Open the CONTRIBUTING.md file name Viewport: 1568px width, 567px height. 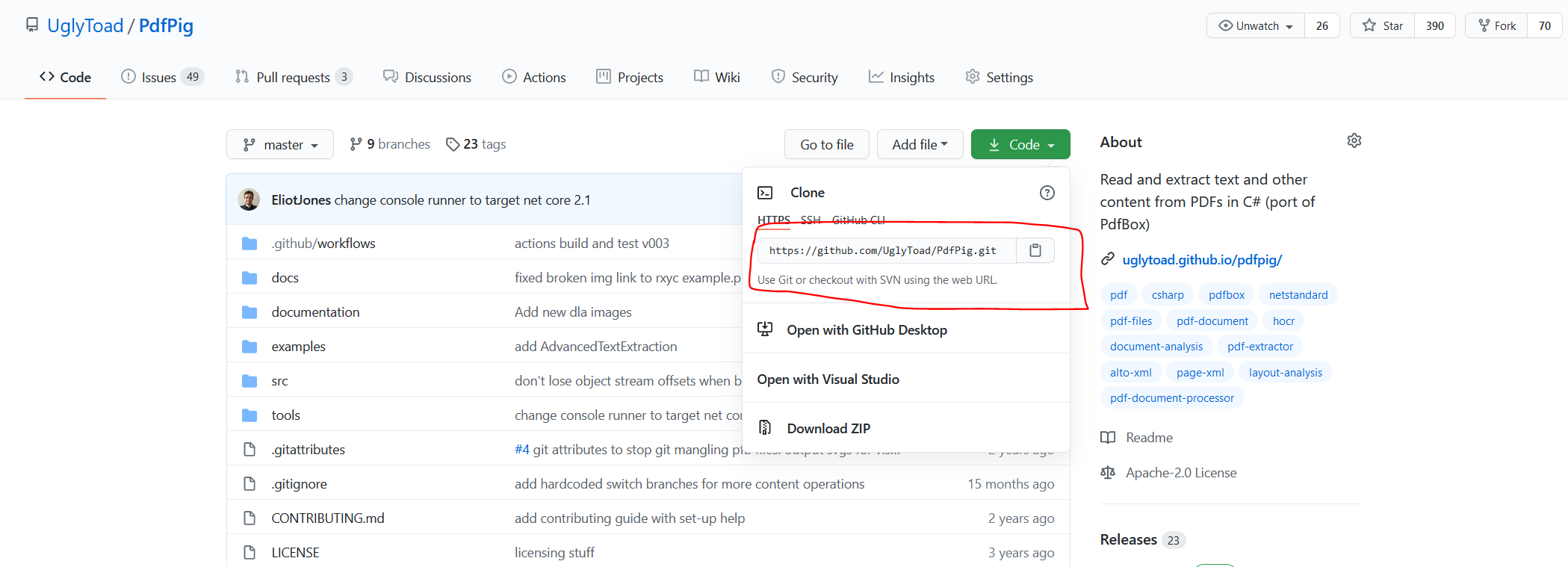(328, 518)
